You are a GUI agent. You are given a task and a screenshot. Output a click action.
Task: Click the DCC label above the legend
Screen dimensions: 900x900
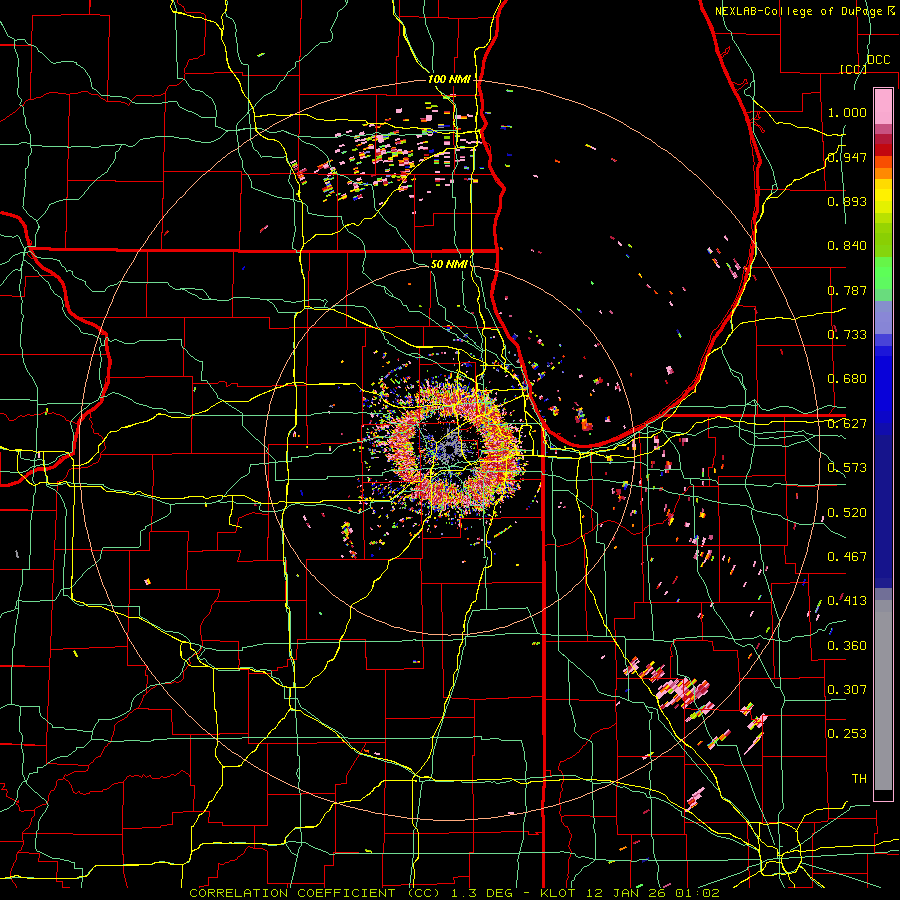coord(878,60)
